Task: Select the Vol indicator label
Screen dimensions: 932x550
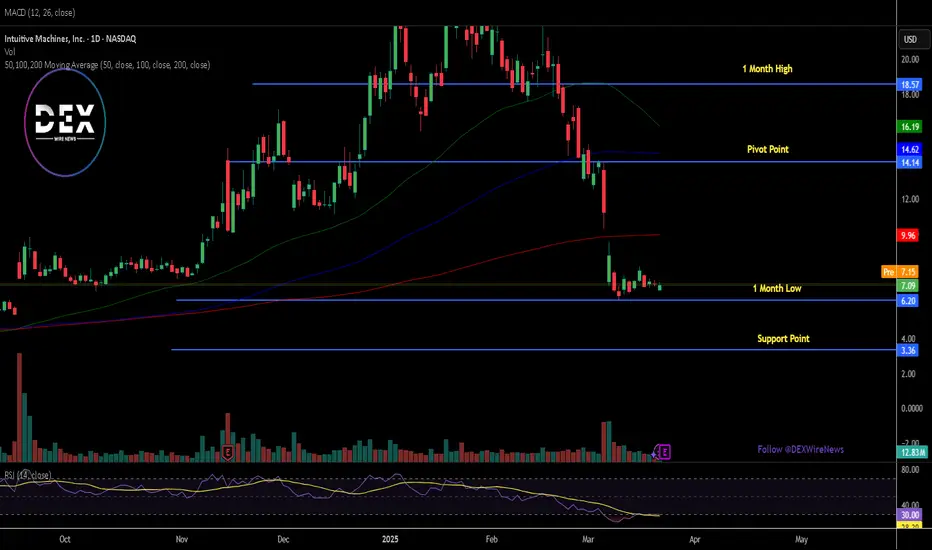Action: [x=10, y=52]
